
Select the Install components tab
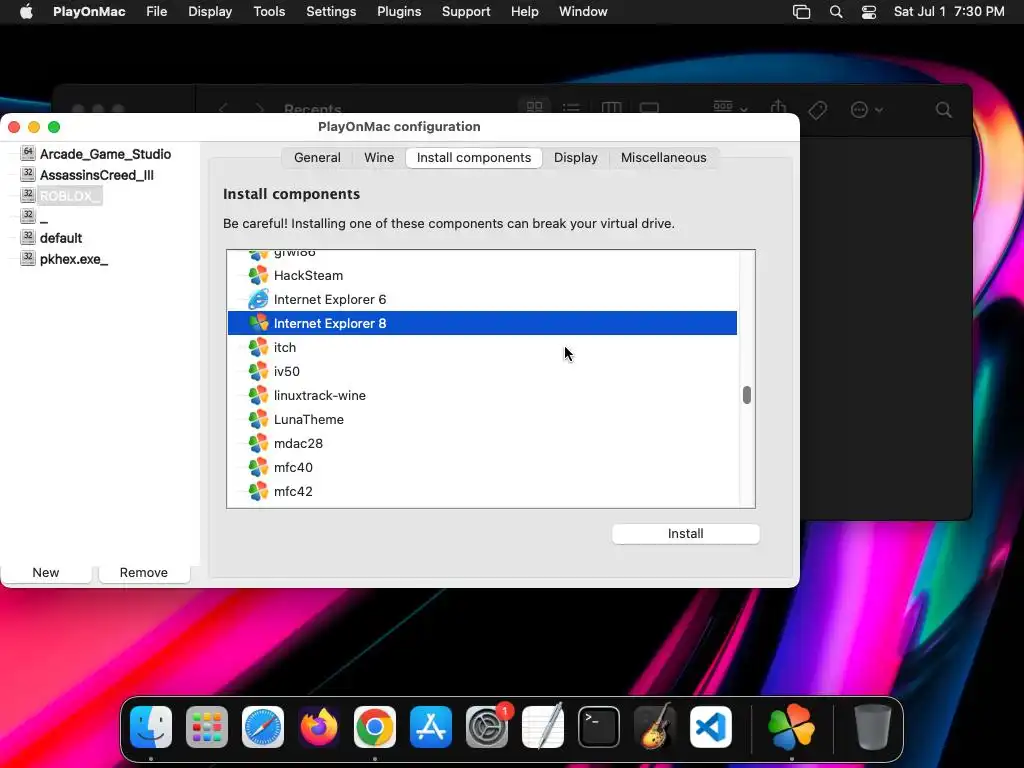474,157
